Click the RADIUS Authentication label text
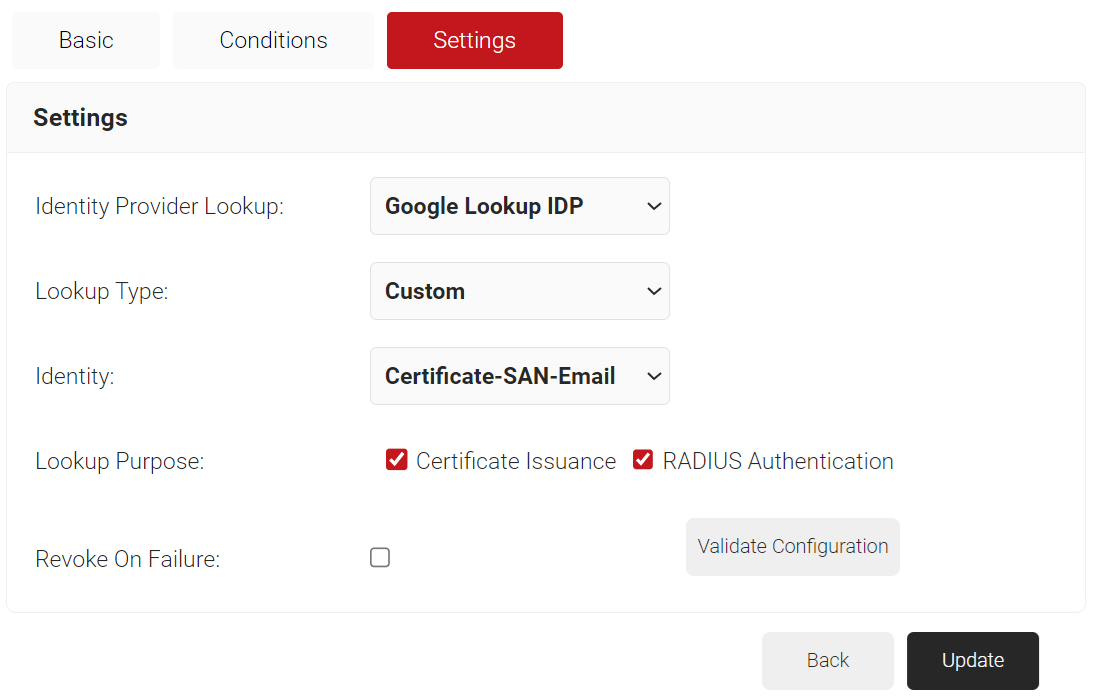1093x697 pixels. (778, 461)
